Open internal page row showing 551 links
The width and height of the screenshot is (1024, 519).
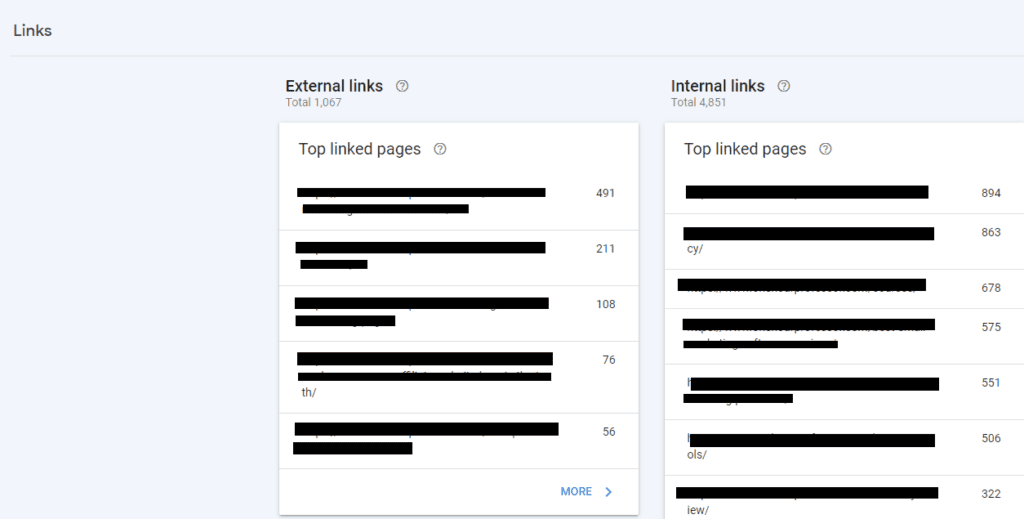[x=844, y=392]
